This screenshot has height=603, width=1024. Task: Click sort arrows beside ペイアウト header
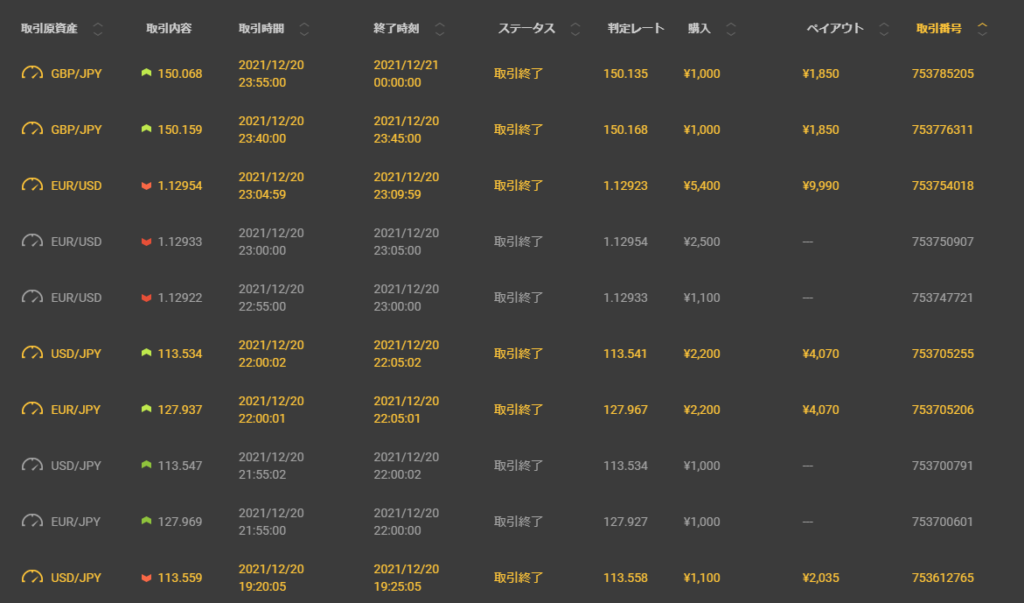click(x=883, y=29)
